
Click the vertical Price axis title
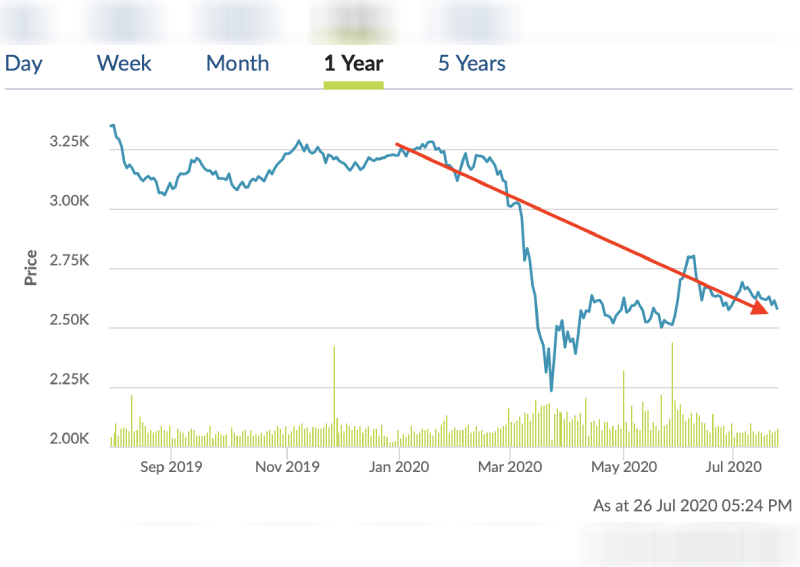[31, 268]
